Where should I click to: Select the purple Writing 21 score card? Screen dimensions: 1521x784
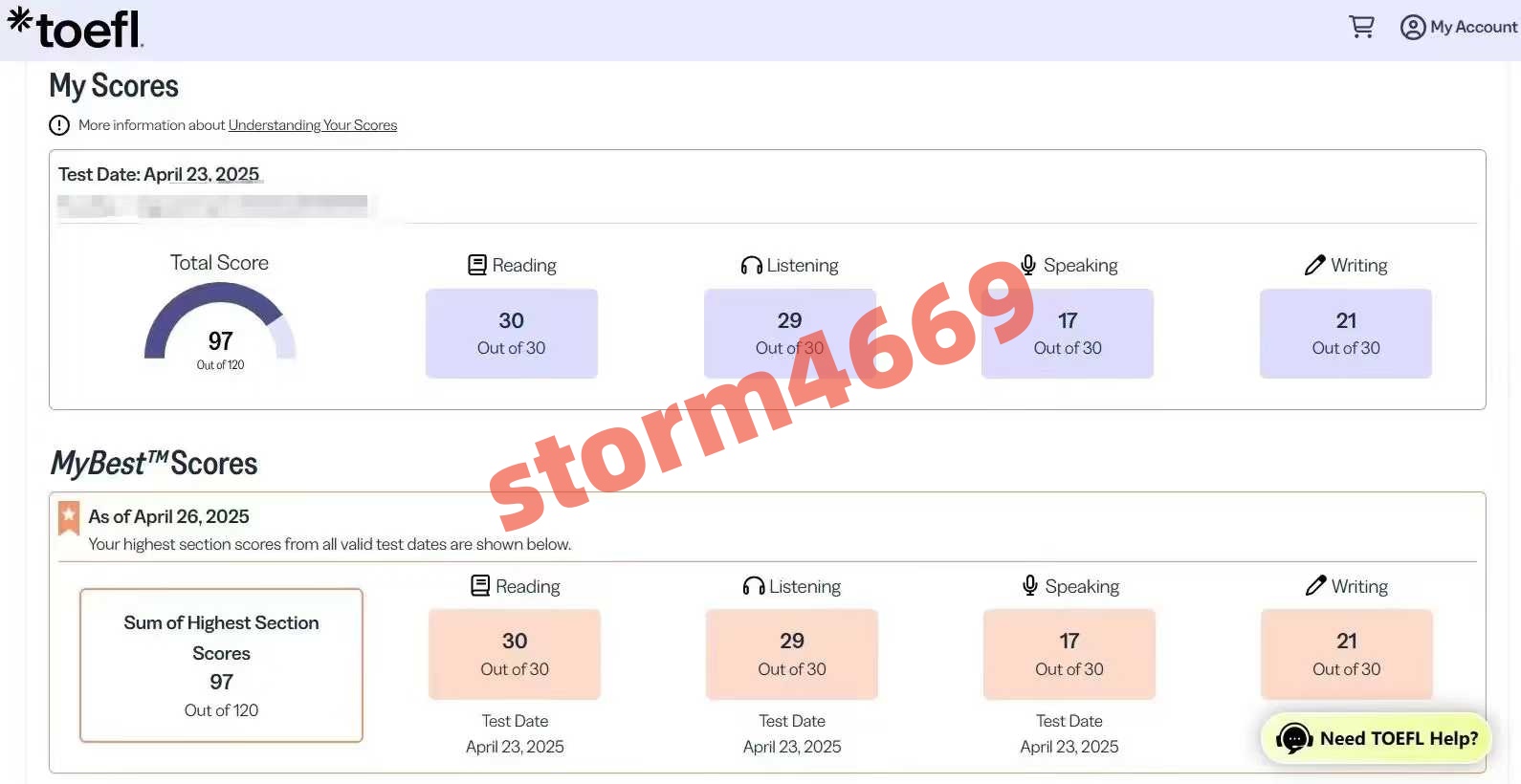tap(1346, 333)
